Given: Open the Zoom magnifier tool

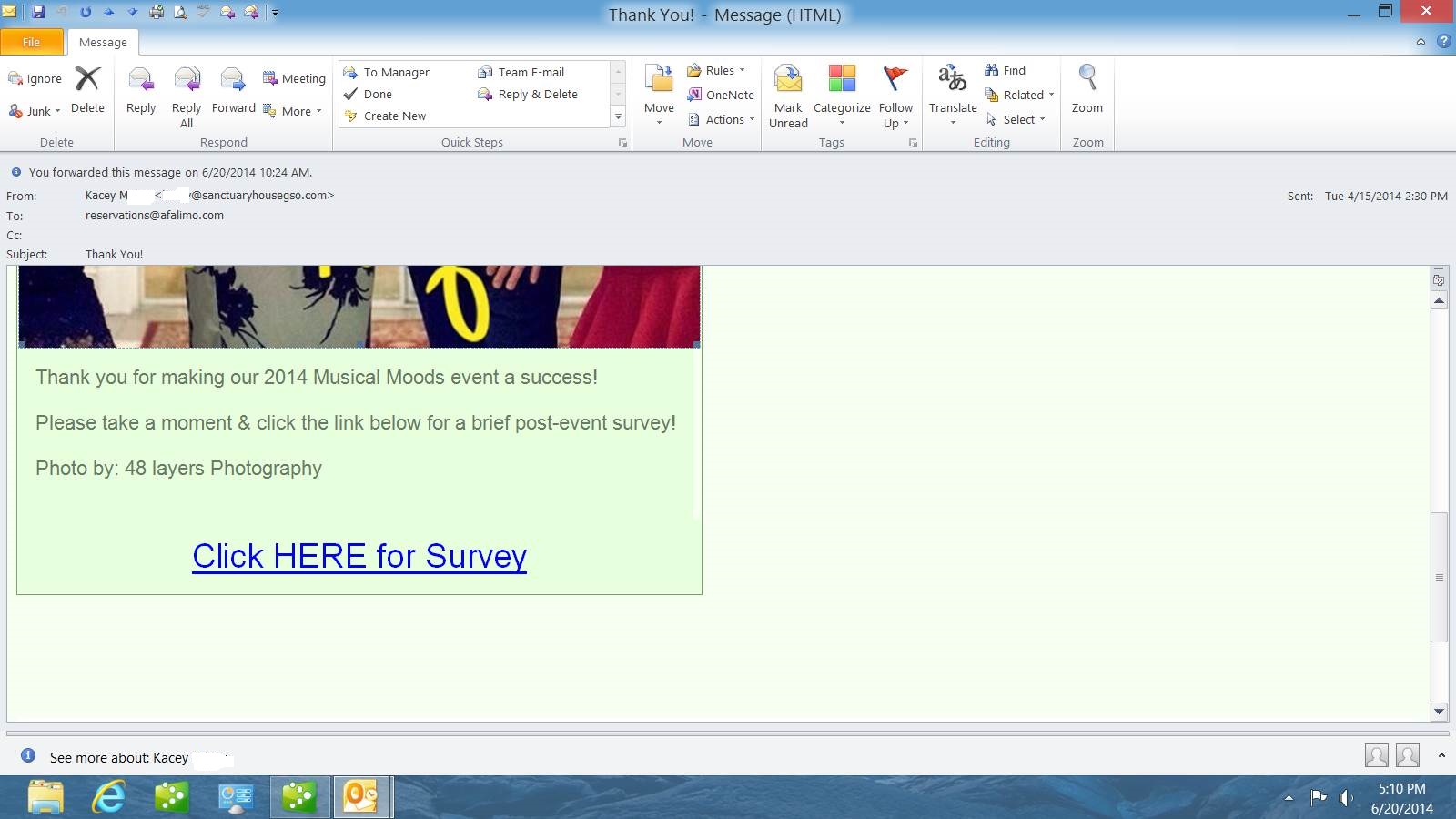Looking at the screenshot, I should point(1087,80).
